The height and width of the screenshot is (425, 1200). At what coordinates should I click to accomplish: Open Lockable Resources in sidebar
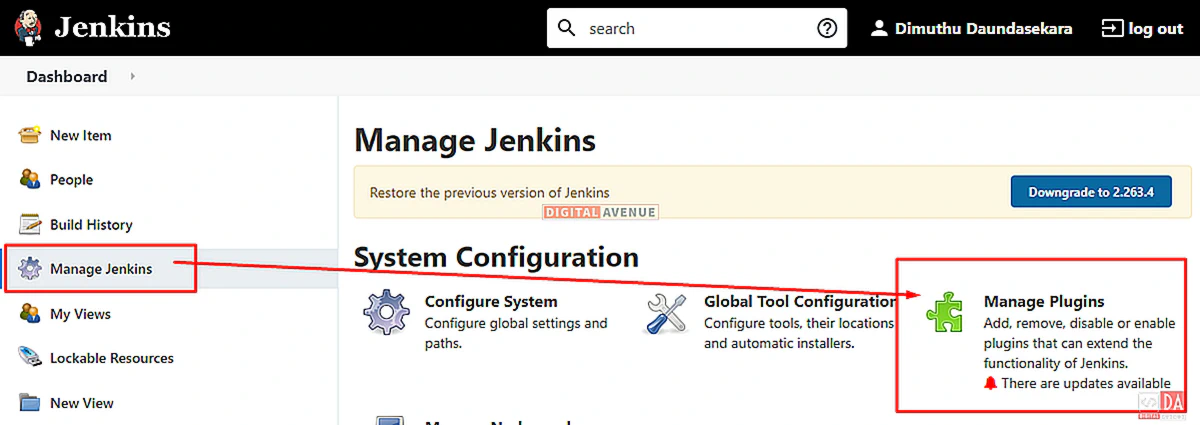point(112,358)
